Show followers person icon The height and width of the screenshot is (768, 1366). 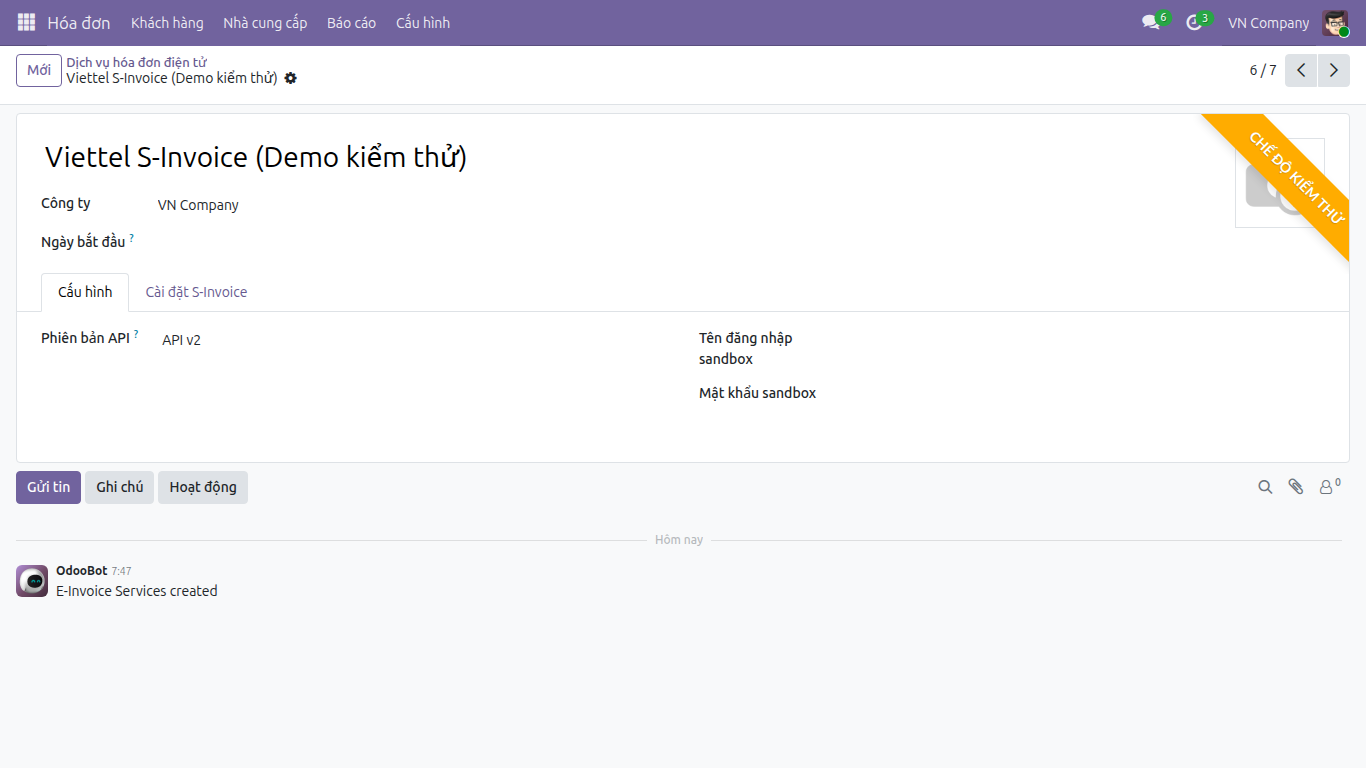(1329, 487)
